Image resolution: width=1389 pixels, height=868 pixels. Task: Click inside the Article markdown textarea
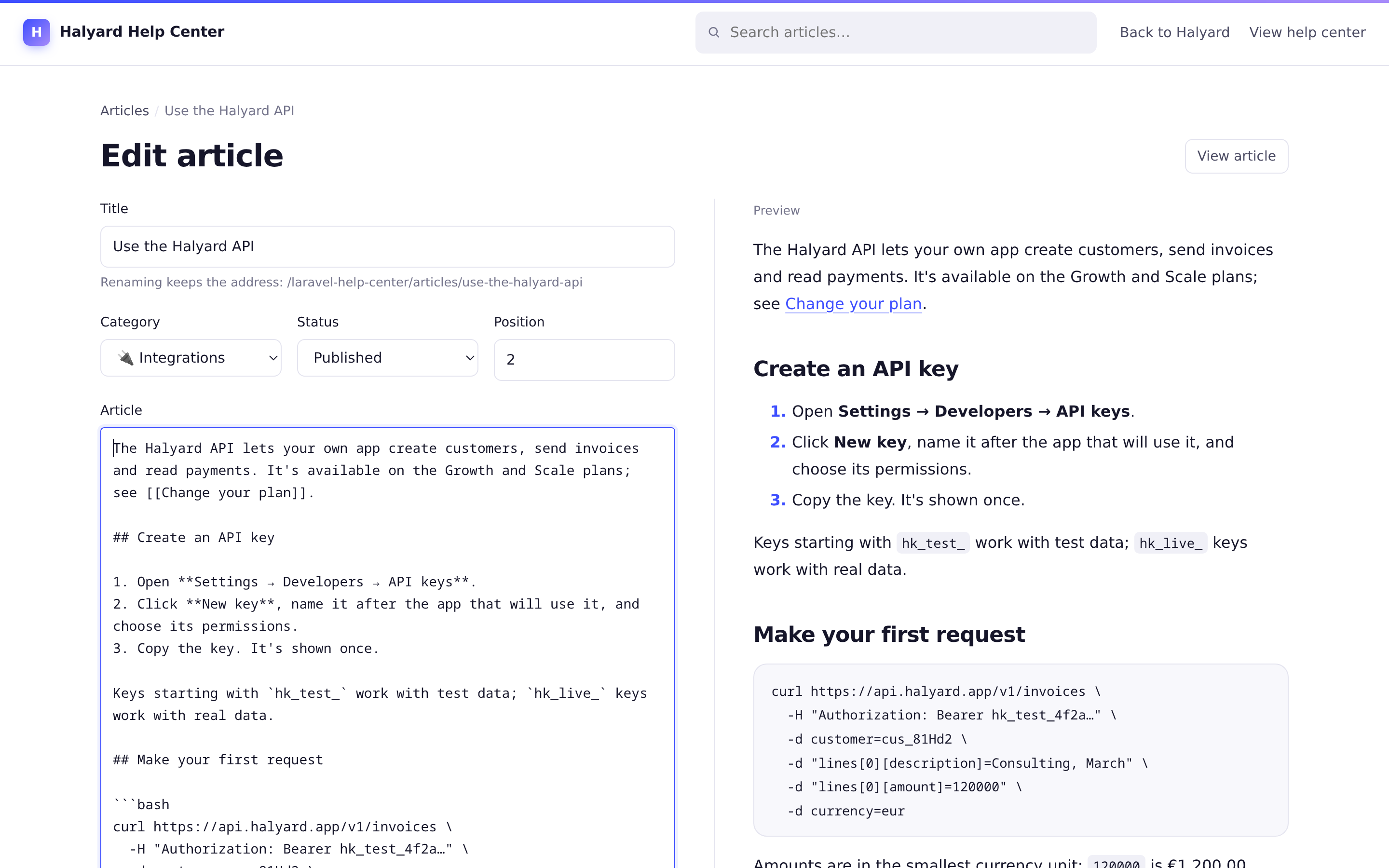(387, 648)
